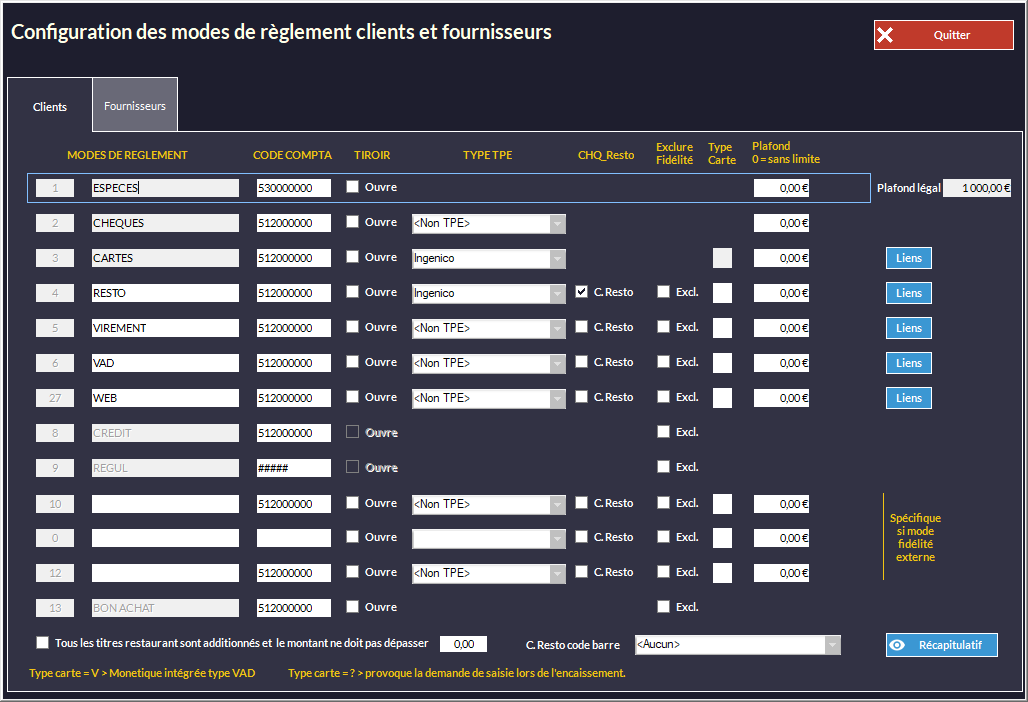The width and height of the screenshot is (1028, 702).
Task: Open TPE type dropdown for VAD row
Action: (557, 363)
